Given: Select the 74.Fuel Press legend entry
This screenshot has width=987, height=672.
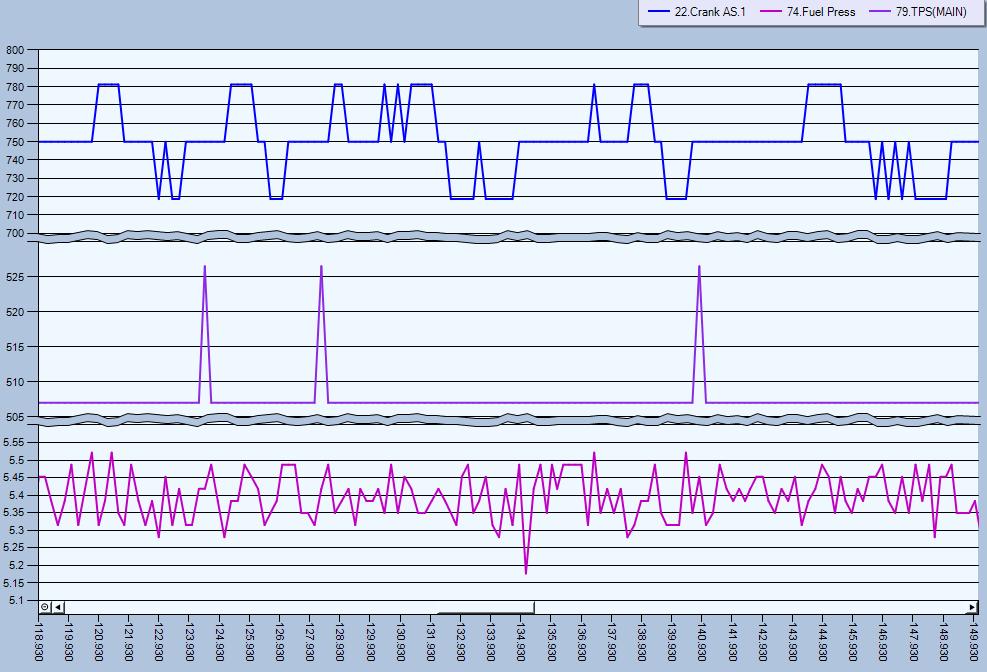Looking at the screenshot, I should (x=808, y=11).
